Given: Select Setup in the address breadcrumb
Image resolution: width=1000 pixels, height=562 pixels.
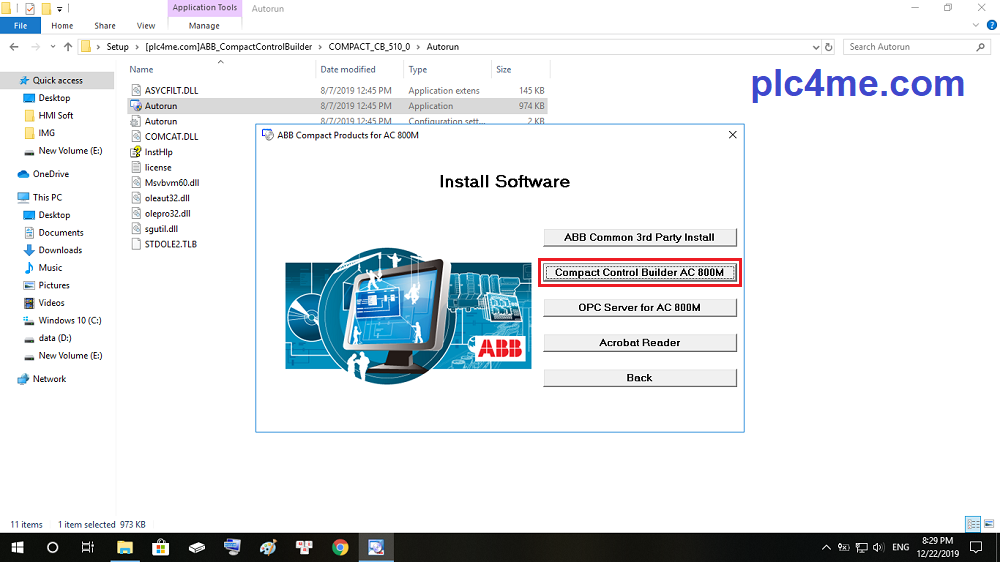Looking at the screenshot, I should [117, 47].
